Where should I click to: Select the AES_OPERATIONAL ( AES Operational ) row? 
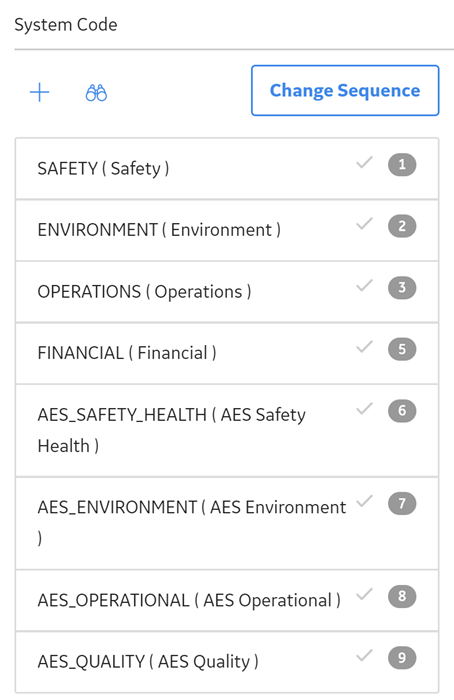point(227,600)
